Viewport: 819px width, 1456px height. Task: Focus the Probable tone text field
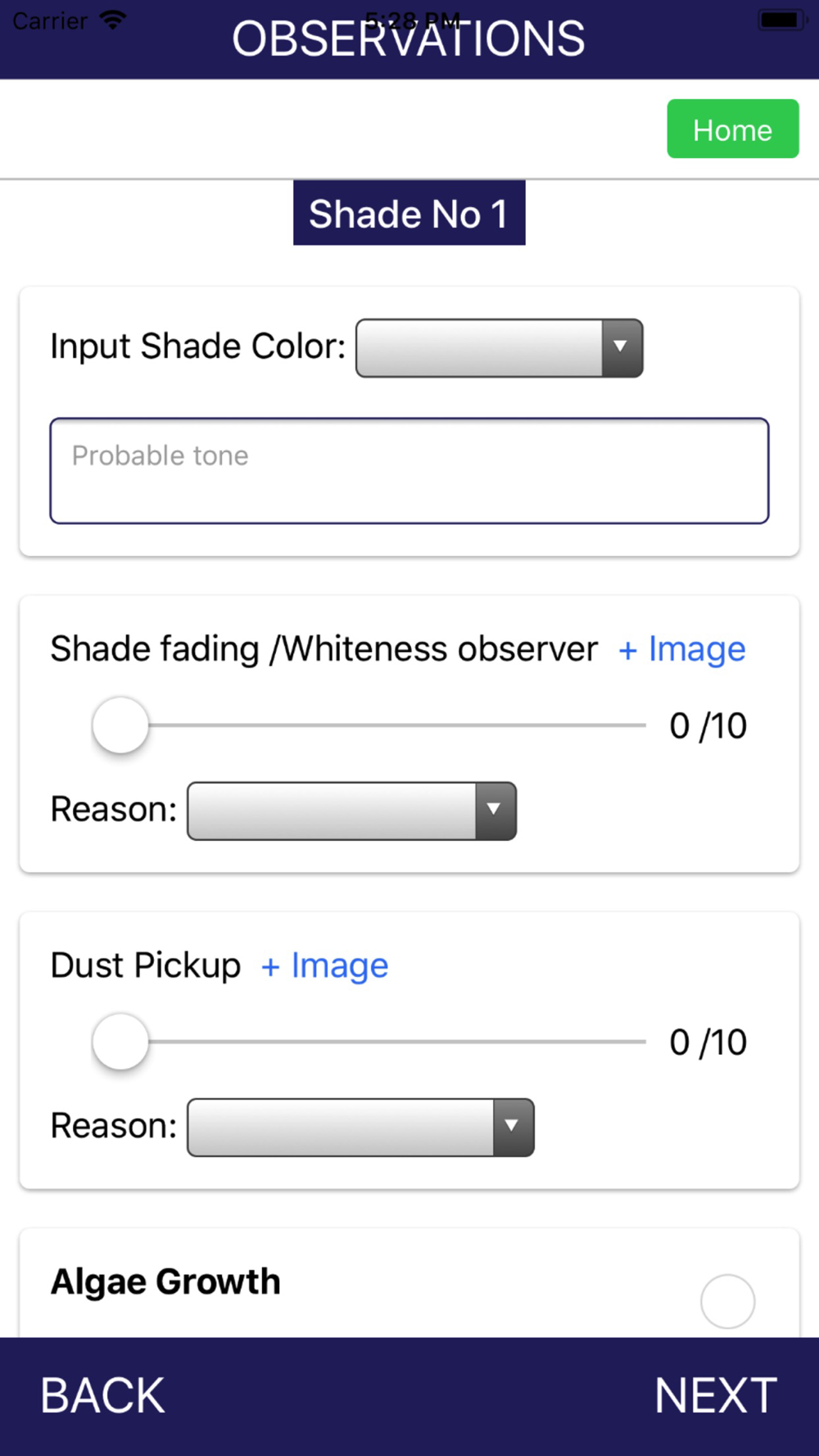tap(409, 471)
